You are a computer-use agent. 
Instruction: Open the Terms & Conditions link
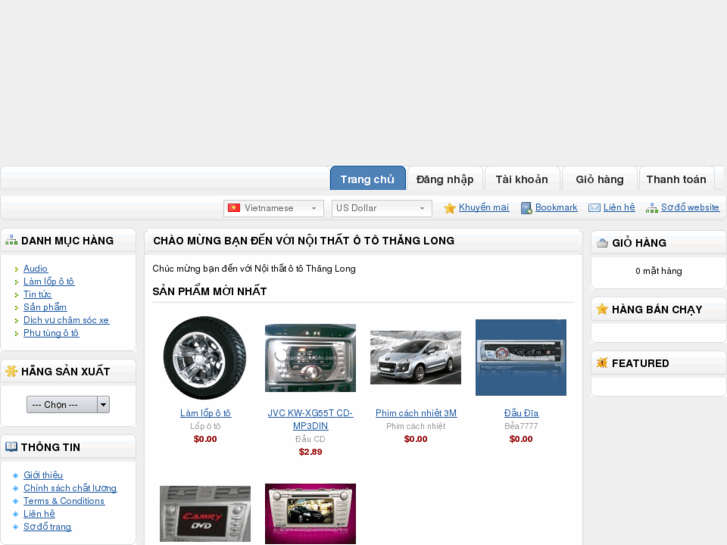[x=64, y=501]
